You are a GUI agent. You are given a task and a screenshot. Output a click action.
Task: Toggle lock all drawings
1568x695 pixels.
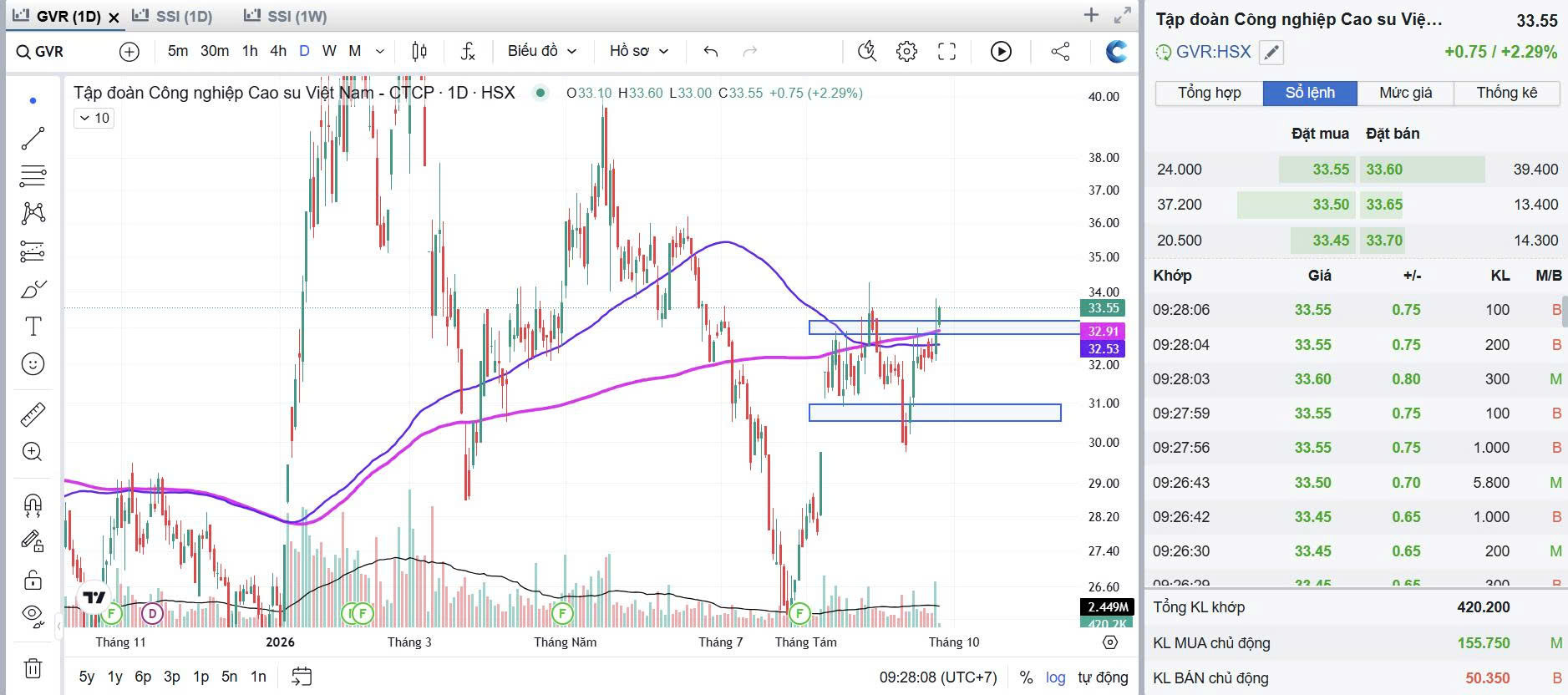tap(33, 579)
